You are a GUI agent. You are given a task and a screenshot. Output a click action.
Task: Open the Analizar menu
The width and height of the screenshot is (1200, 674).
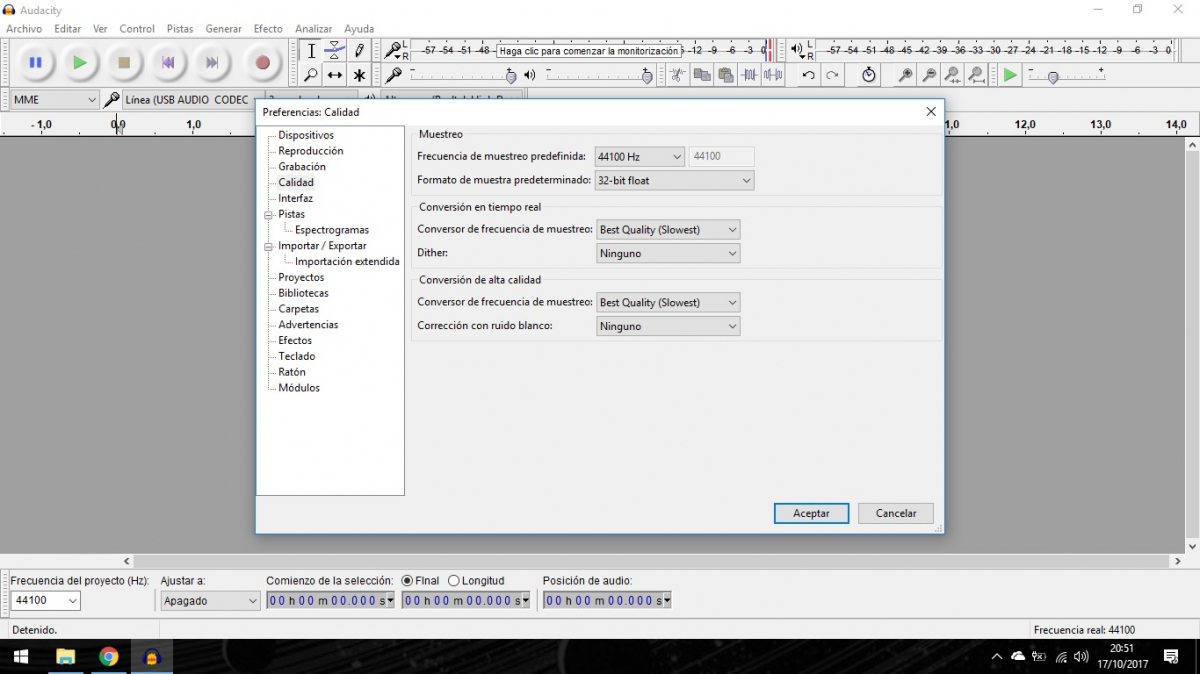(313, 29)
